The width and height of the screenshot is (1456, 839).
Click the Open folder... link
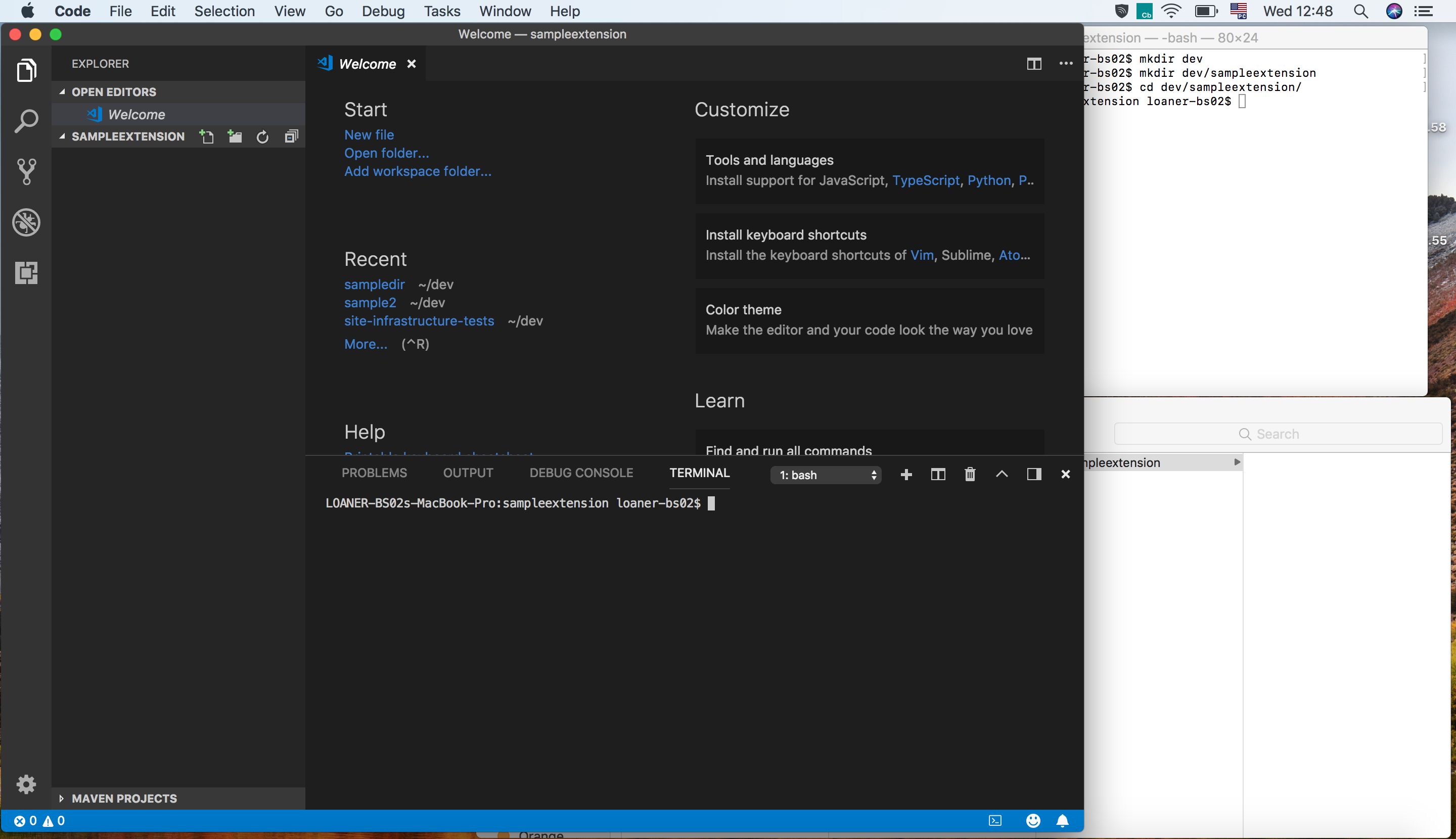386,153
